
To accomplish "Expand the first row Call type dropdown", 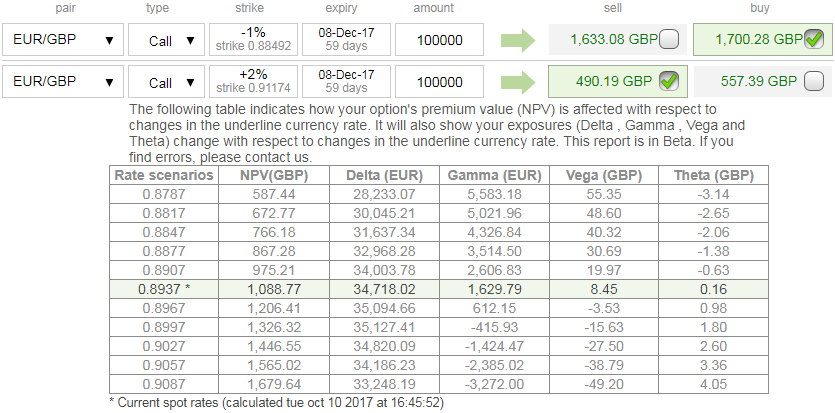I will (166, 40).
